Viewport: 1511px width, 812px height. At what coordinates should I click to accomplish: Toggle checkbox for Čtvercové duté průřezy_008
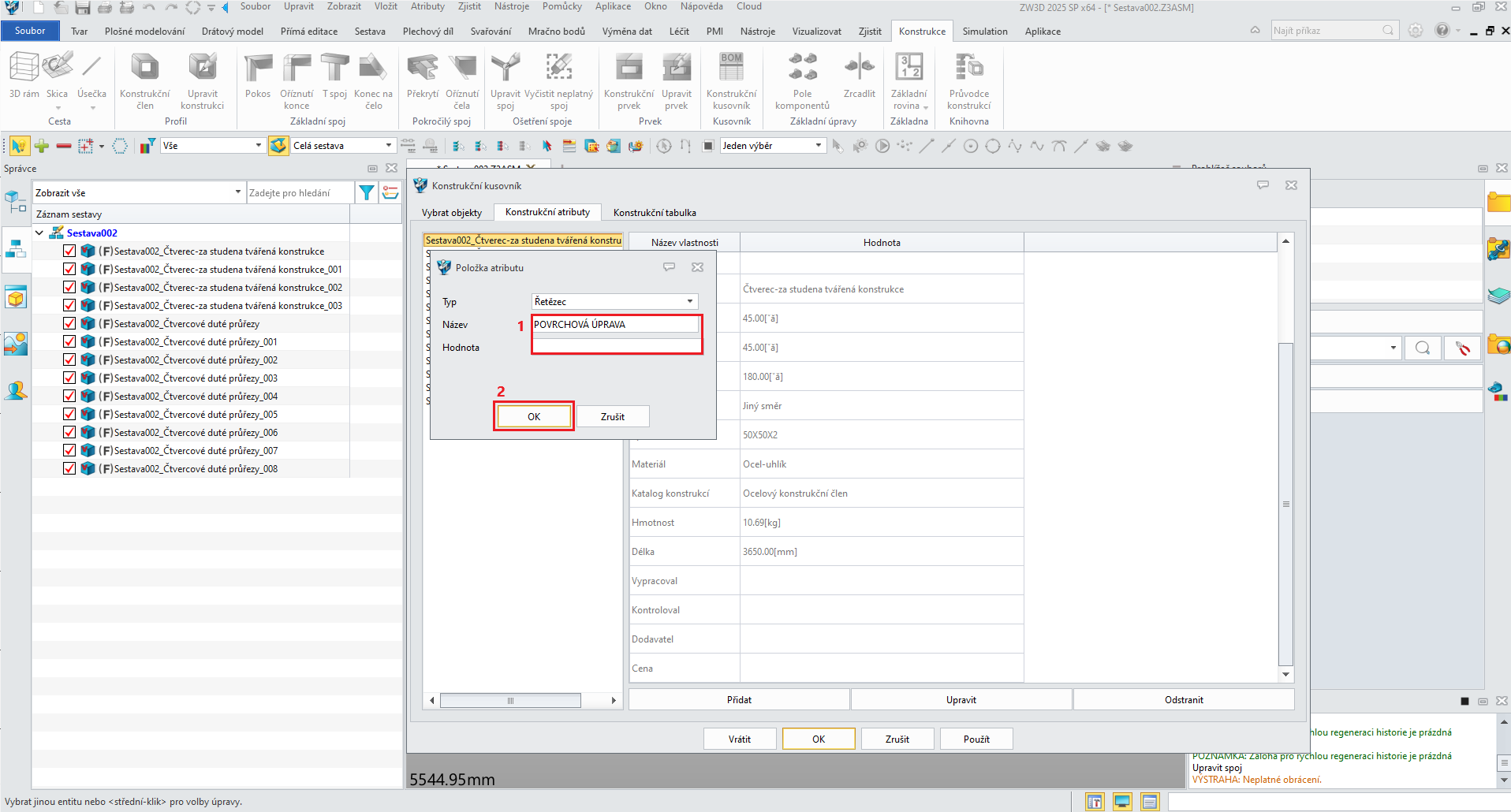[69, 468]
